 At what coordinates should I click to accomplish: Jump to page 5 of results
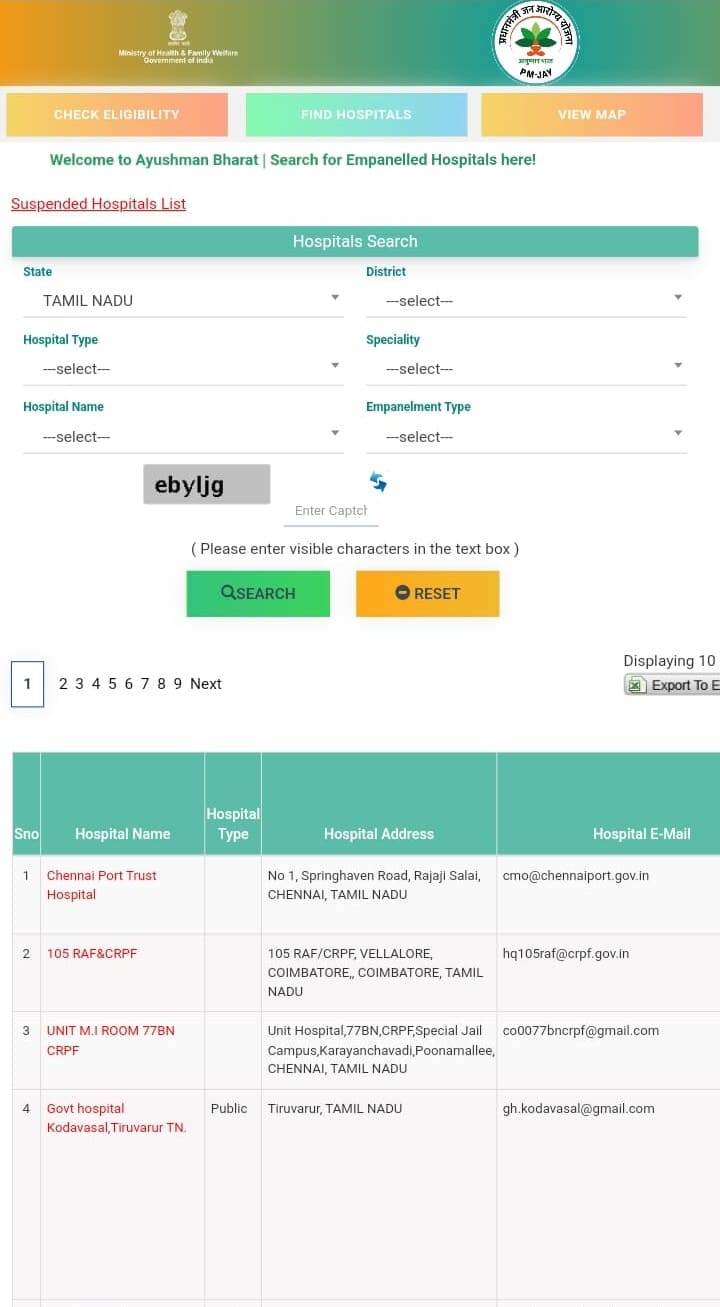112,684
